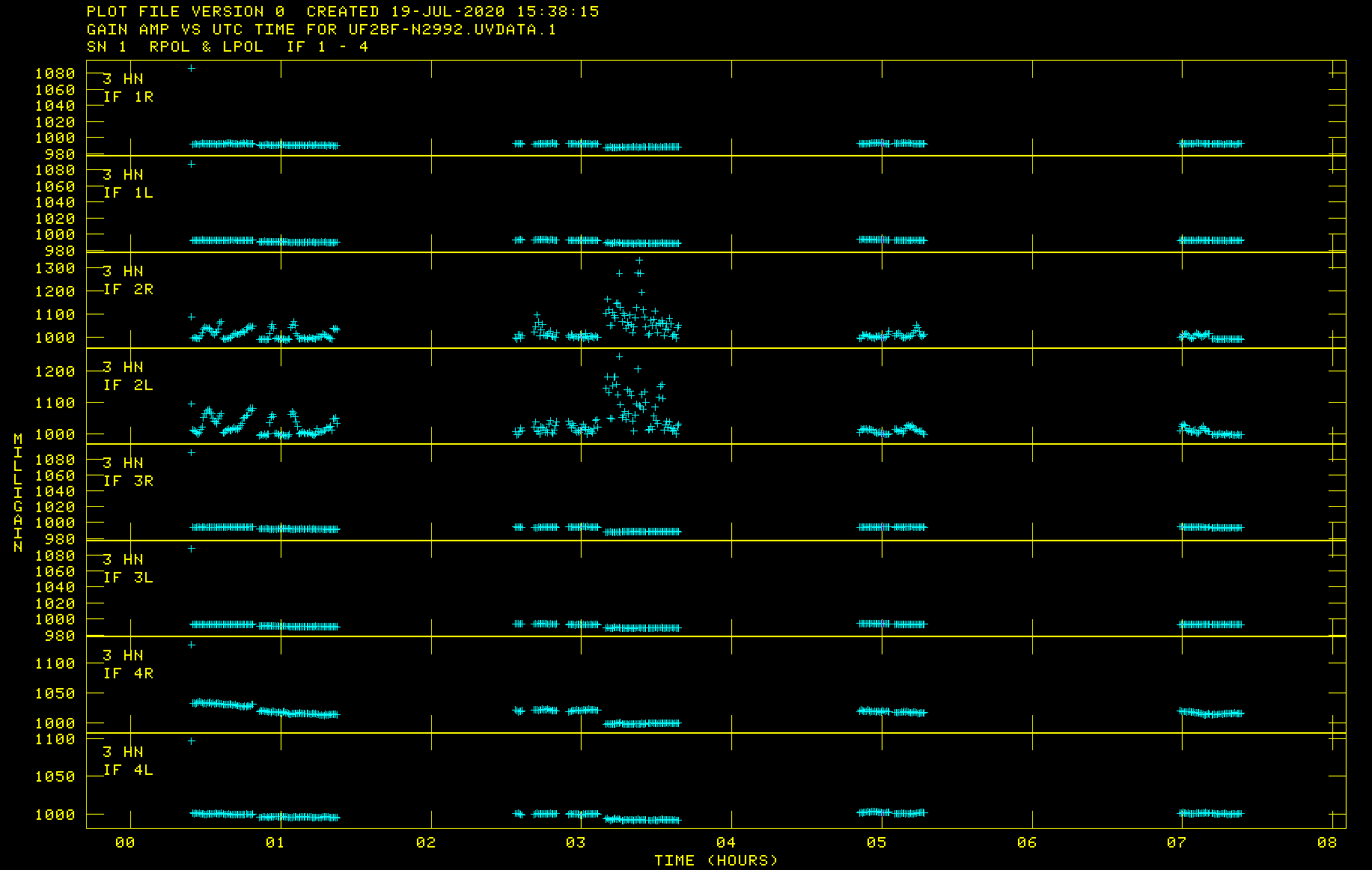The width and height of the screenshot is (1372, 870).
Task: Select the IF 3L panel label
Action: [128, 577]
